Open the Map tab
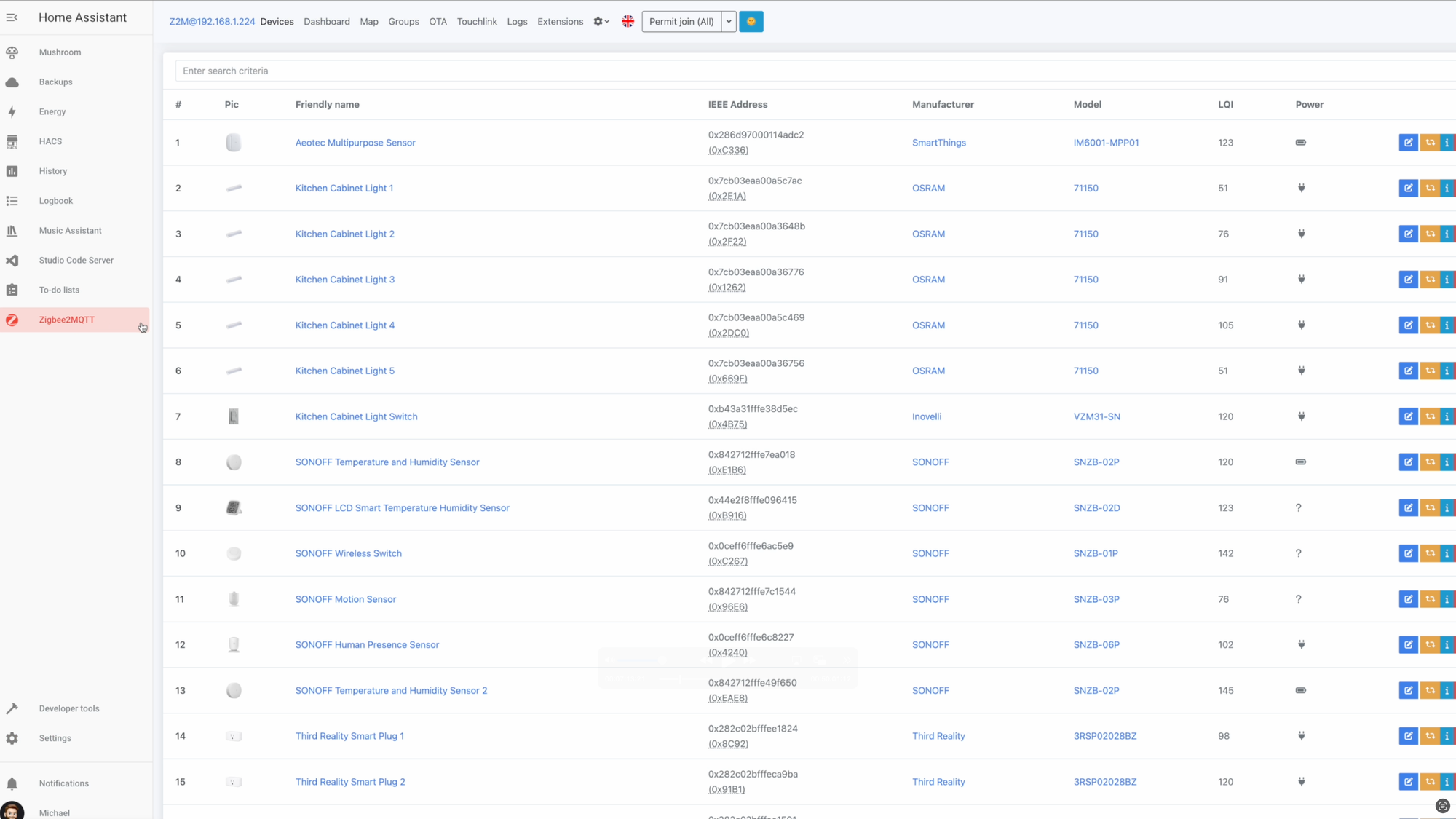The width and height of the screenshot is (1456, 819). (x=369, y=22)
